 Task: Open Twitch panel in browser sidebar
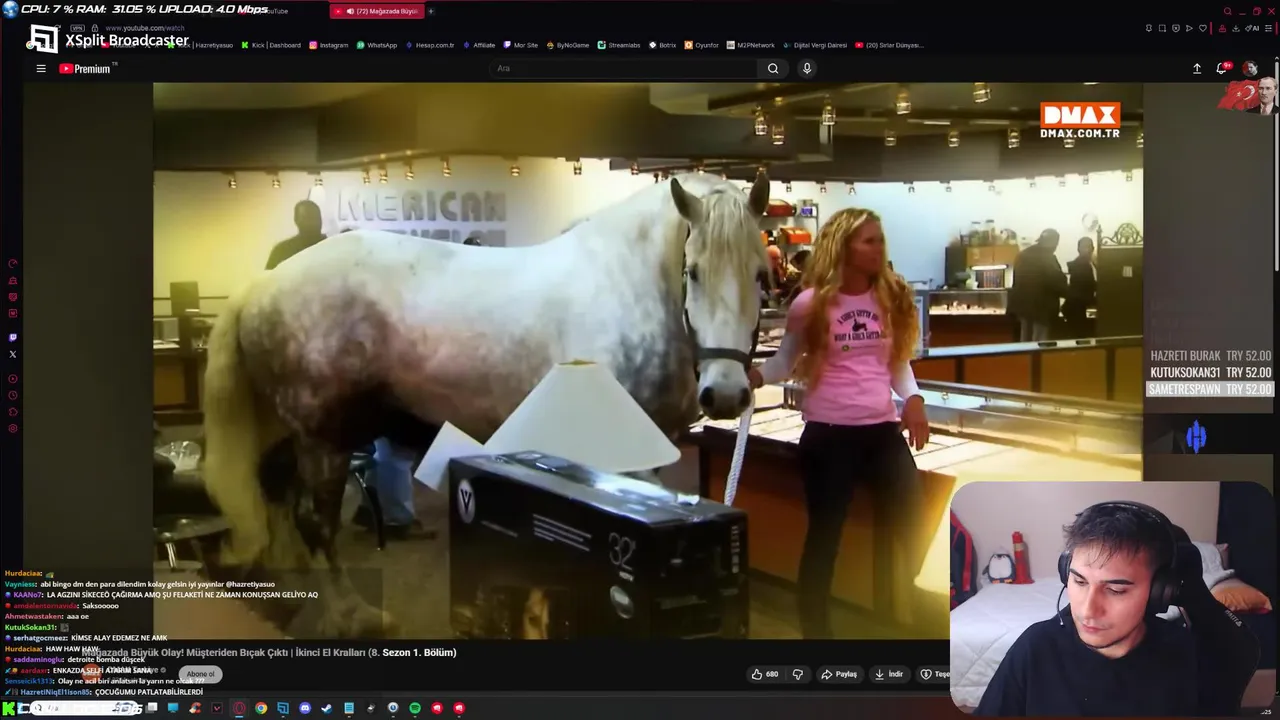13,338
